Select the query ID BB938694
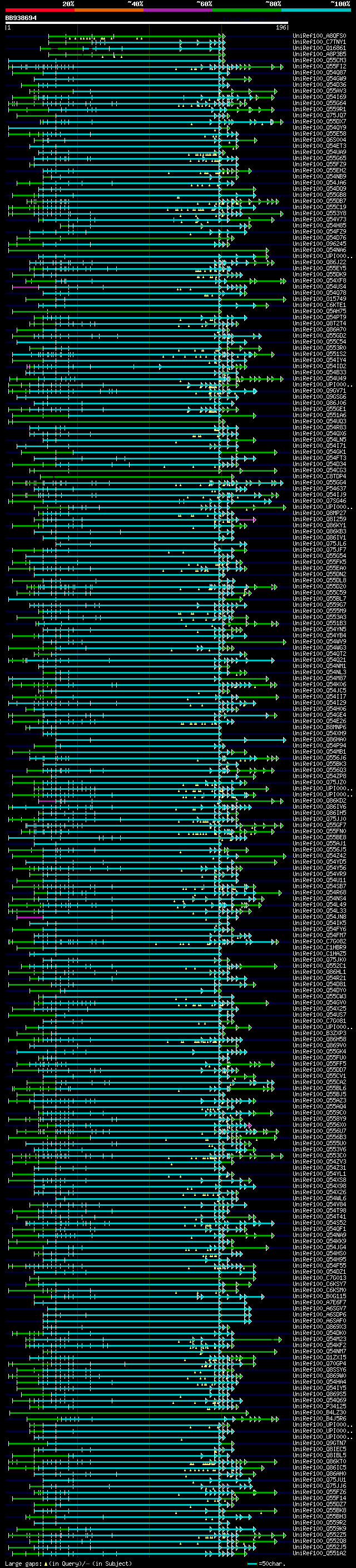Screen dimensions: 356x1568 pyautogui.click(x=21, y=18)
